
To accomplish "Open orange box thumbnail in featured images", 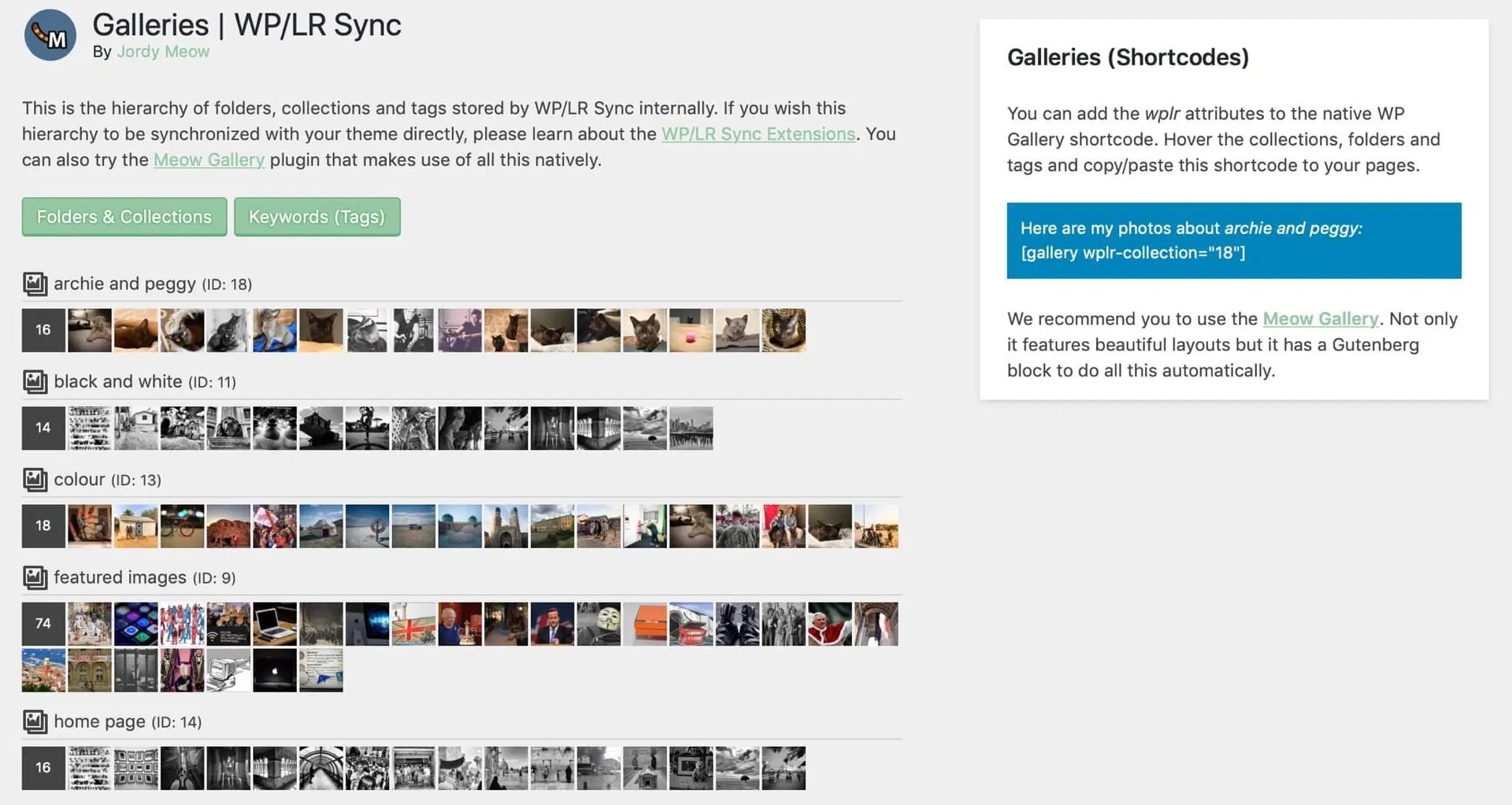I will tap(645, 624).
